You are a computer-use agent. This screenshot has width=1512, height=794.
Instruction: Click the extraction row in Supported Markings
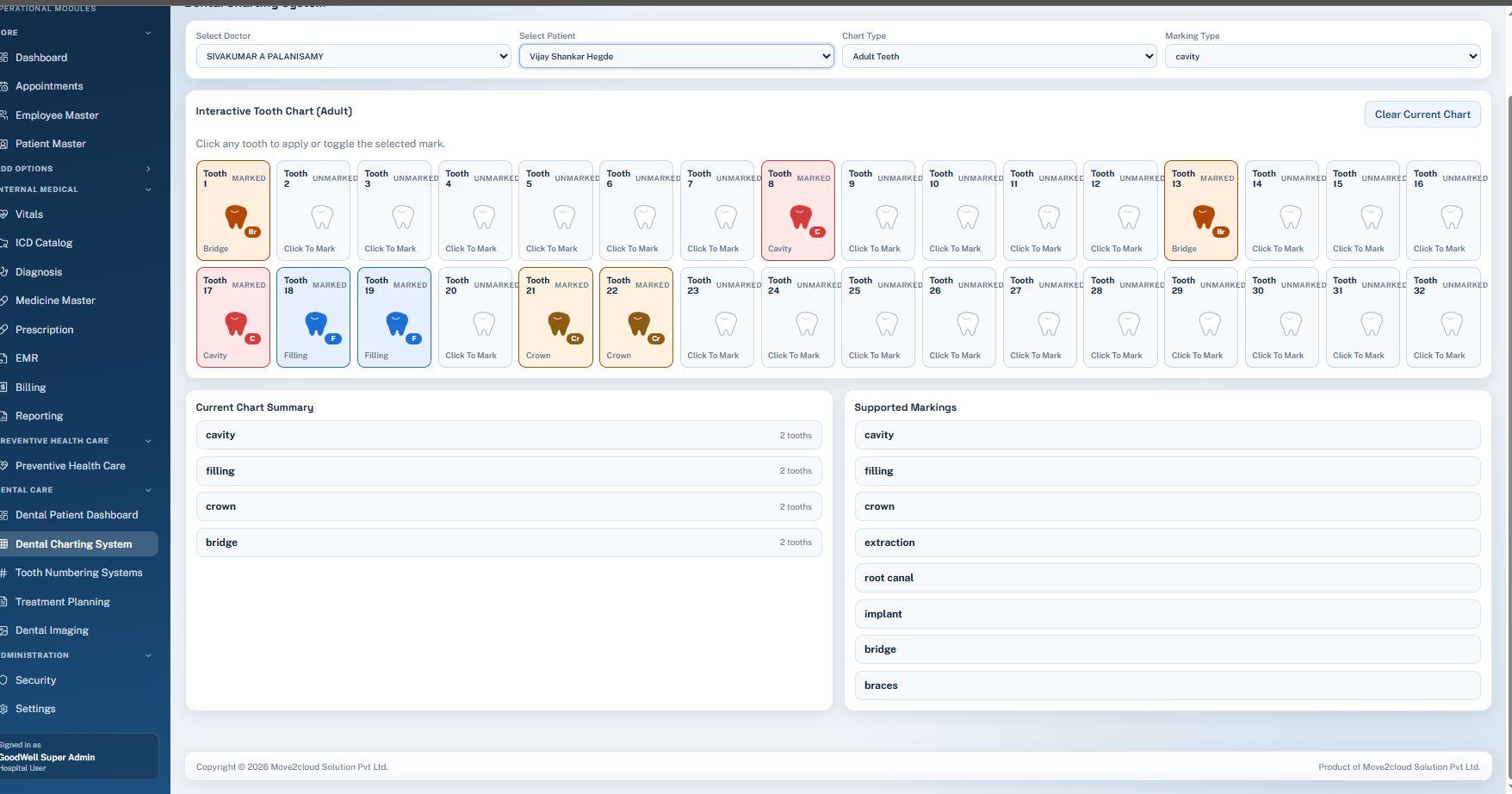pyautogui.click(x=1168, y=543)
